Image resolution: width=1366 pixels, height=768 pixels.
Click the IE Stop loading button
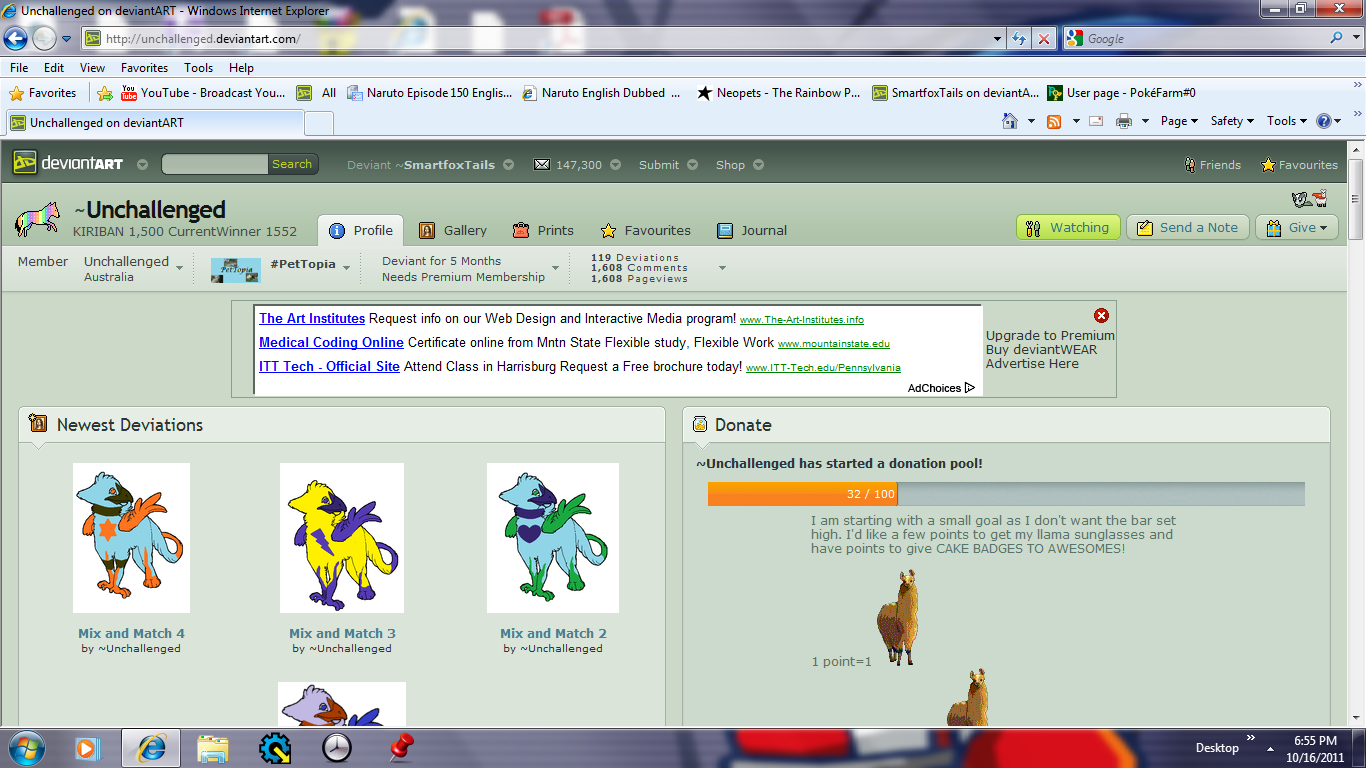click(1044, 39)
